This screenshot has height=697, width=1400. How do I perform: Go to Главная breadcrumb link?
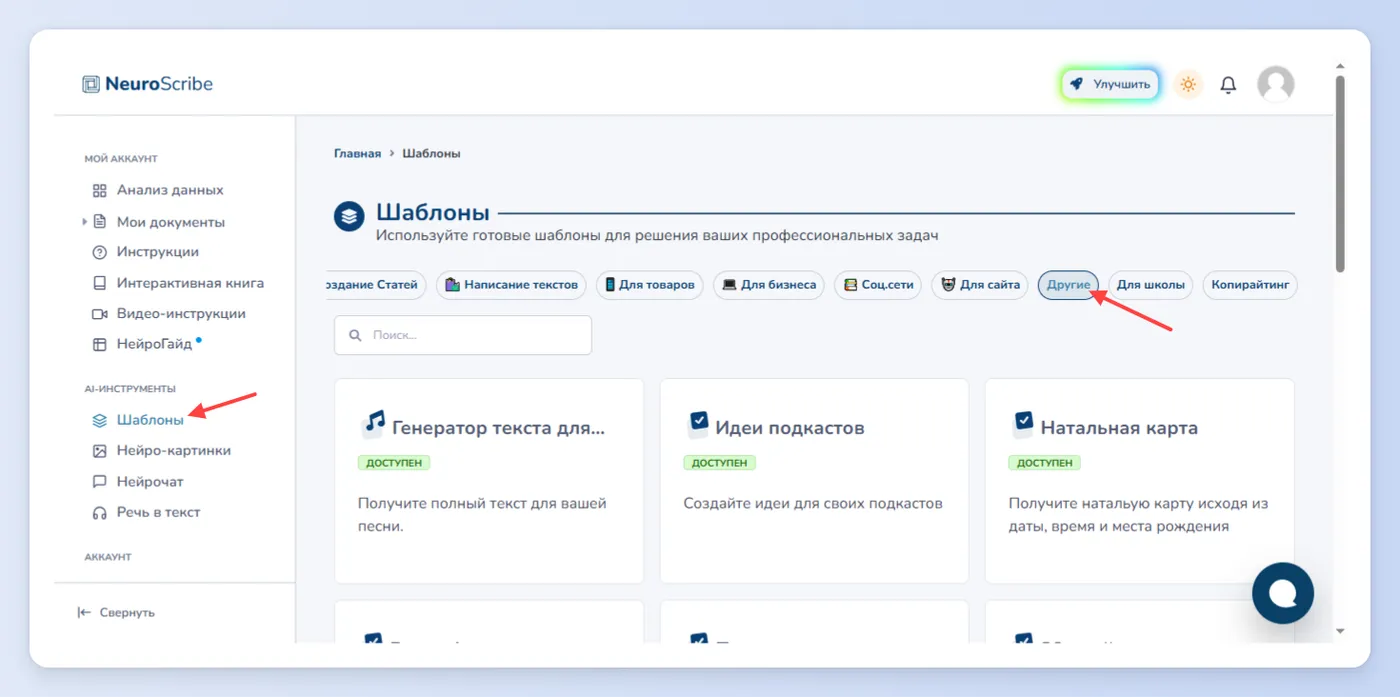357,153
